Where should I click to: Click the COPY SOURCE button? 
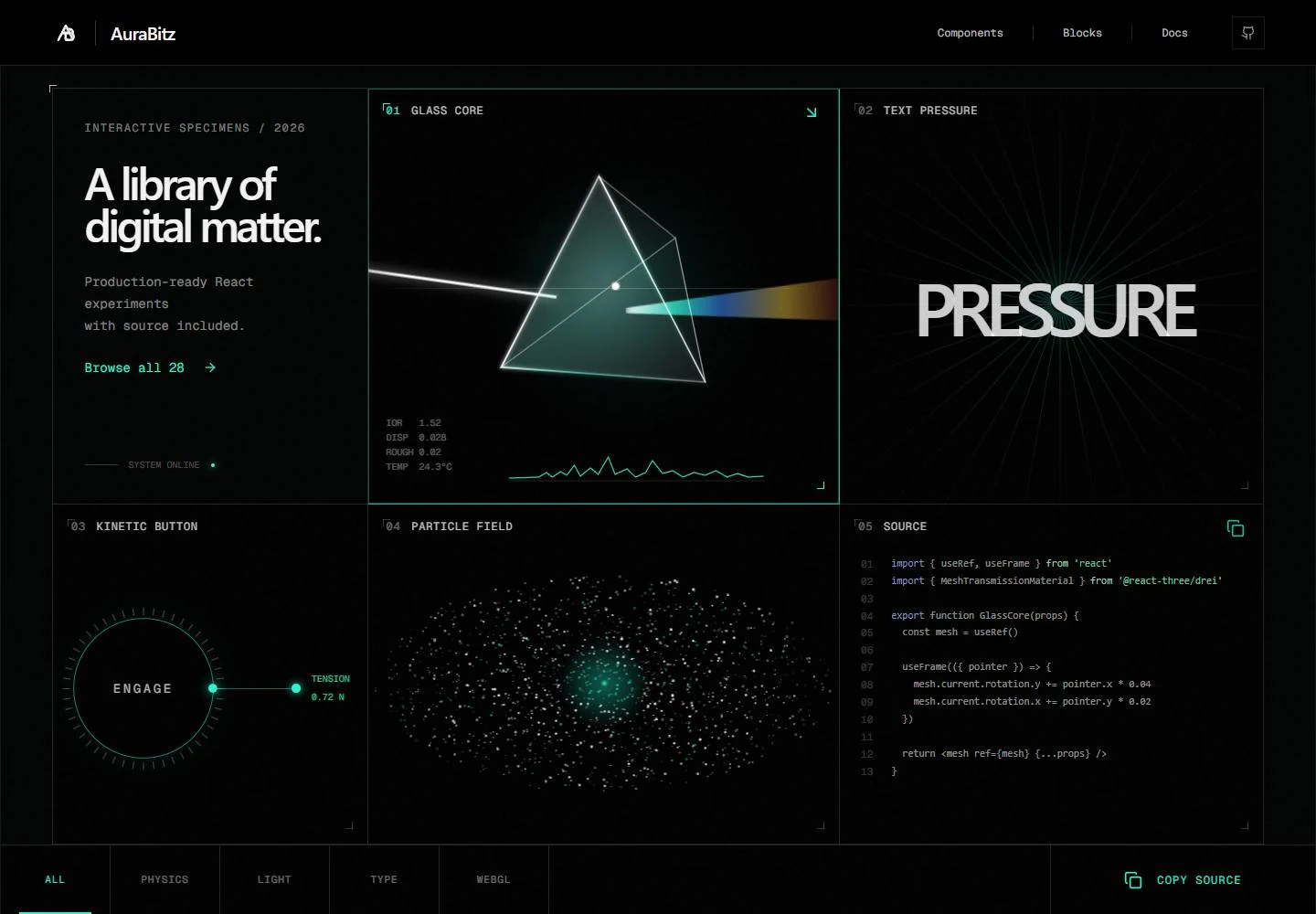(1183, 880)
